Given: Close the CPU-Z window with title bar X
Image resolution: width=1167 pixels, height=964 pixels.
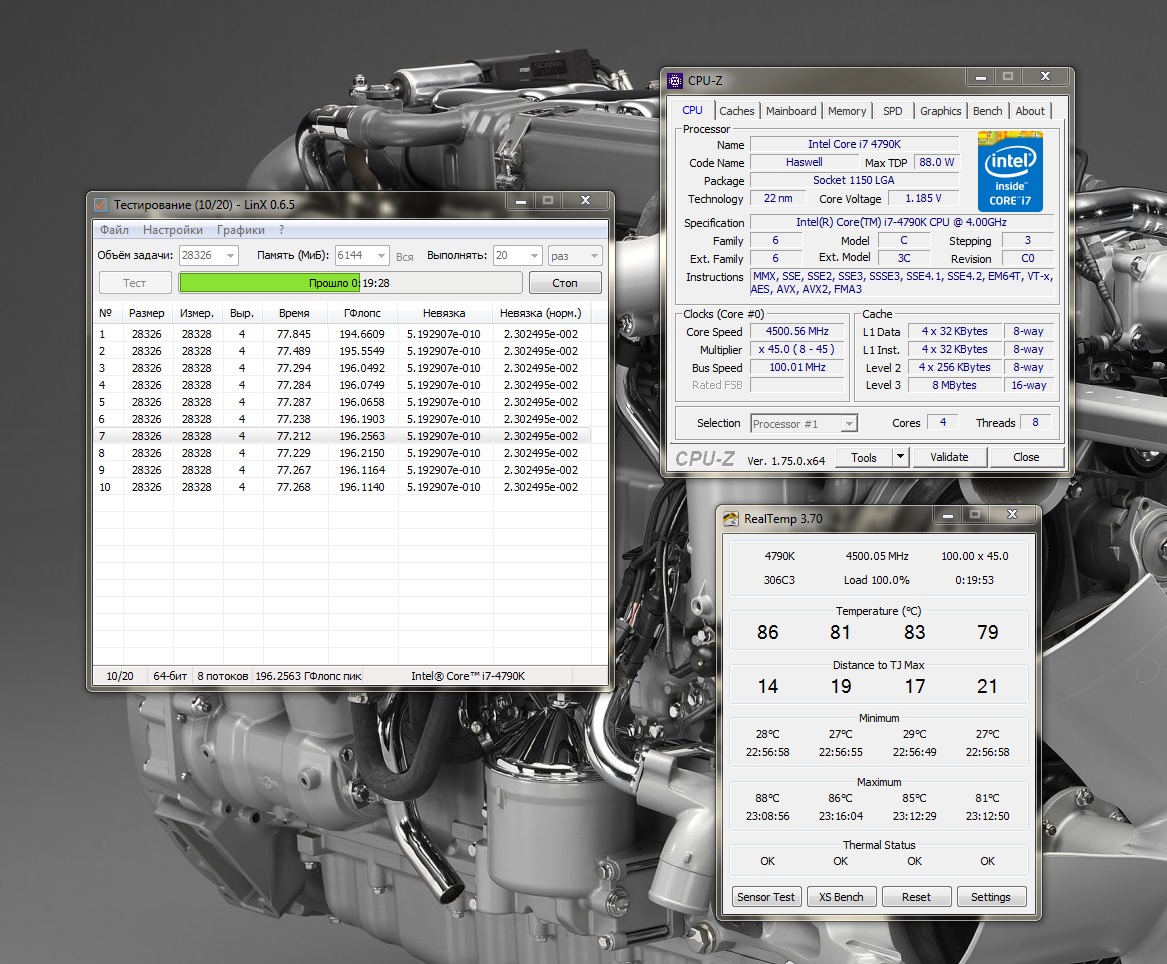Looking at the screenshot, I should pos(1045,77).
